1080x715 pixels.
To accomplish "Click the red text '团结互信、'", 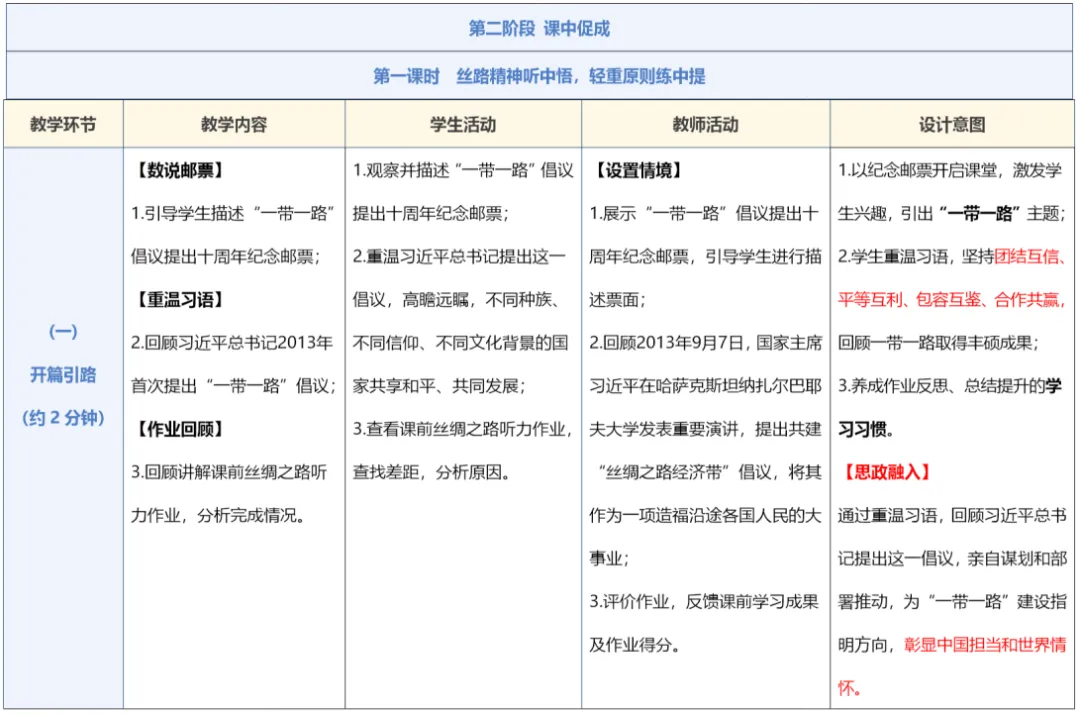I will (1030, 257).
